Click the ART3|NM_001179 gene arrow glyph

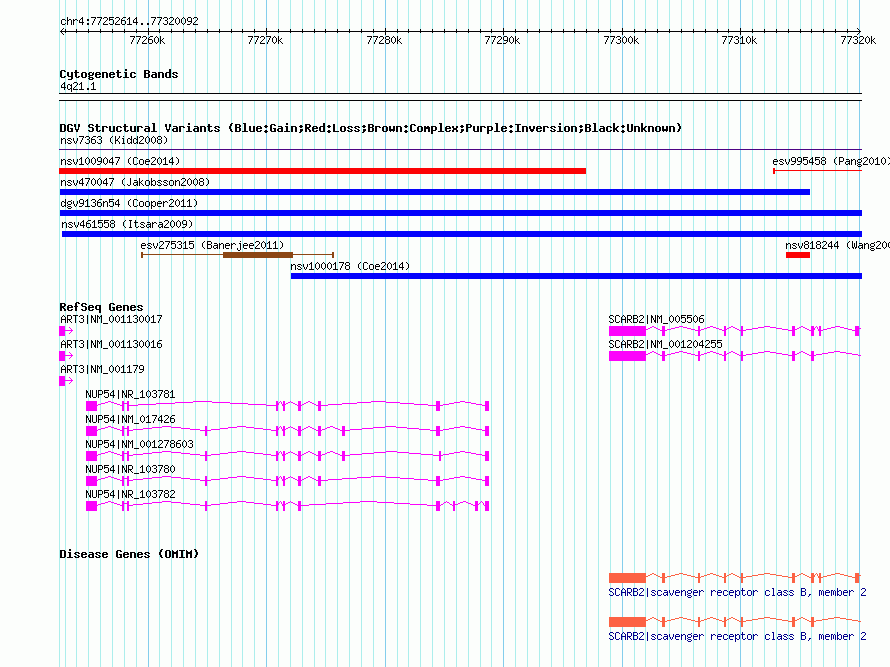[66, 381]
